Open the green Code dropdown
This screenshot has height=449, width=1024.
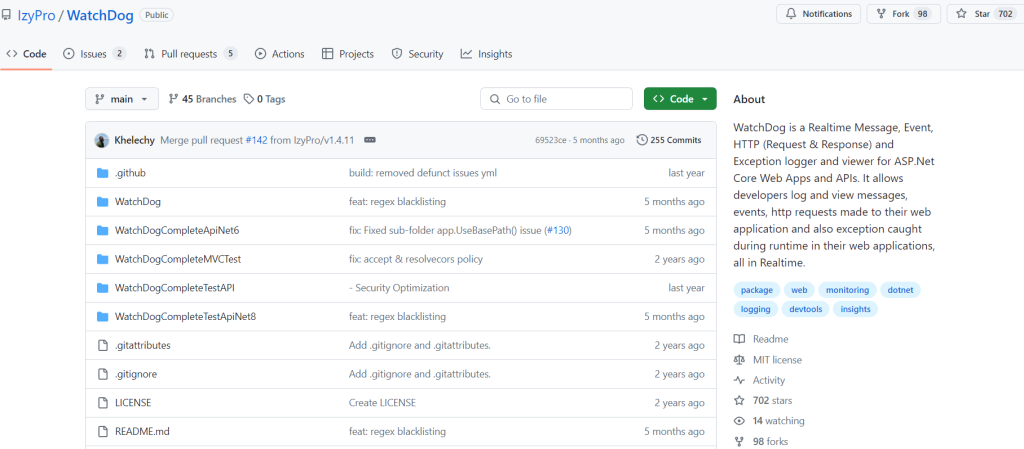tap(680, 99)
